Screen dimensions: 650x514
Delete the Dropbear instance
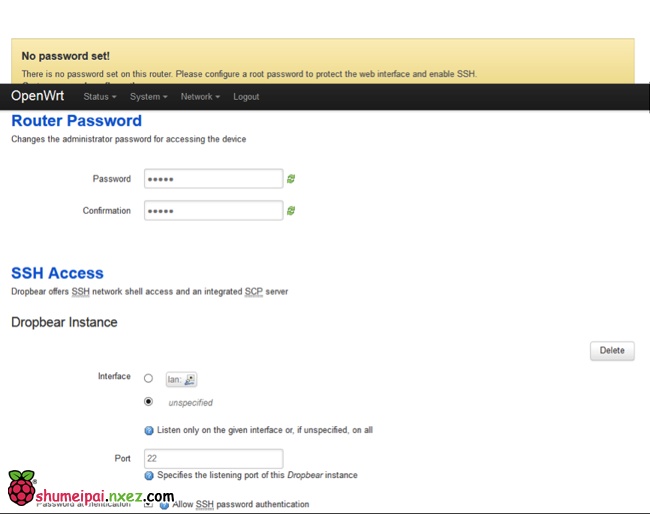612,351
